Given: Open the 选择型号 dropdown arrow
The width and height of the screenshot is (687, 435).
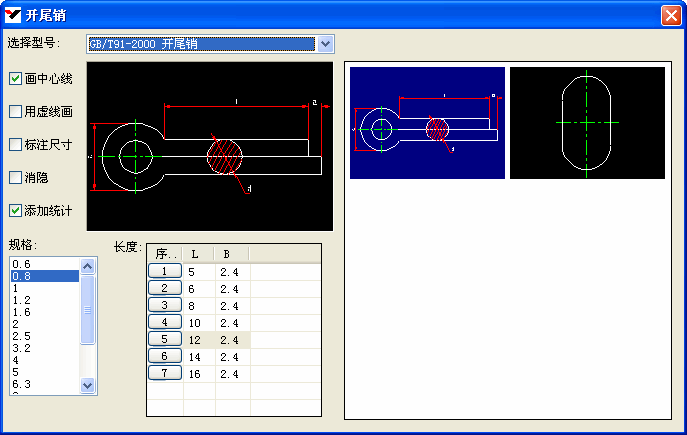Looking at the screenshot, I should tap(325, 44).
